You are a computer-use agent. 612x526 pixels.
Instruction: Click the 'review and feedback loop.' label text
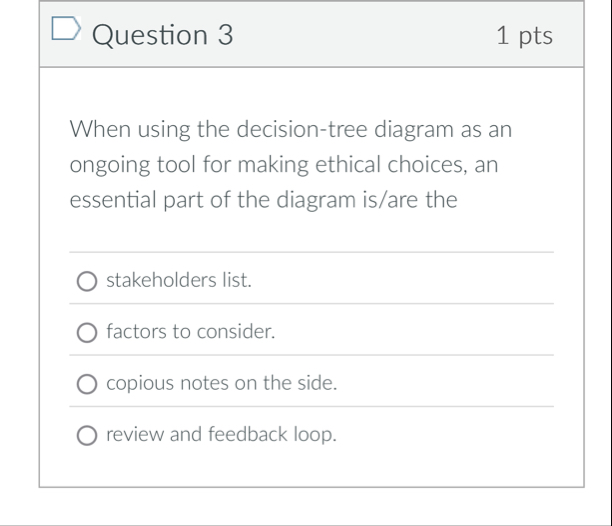pos(221,435)
